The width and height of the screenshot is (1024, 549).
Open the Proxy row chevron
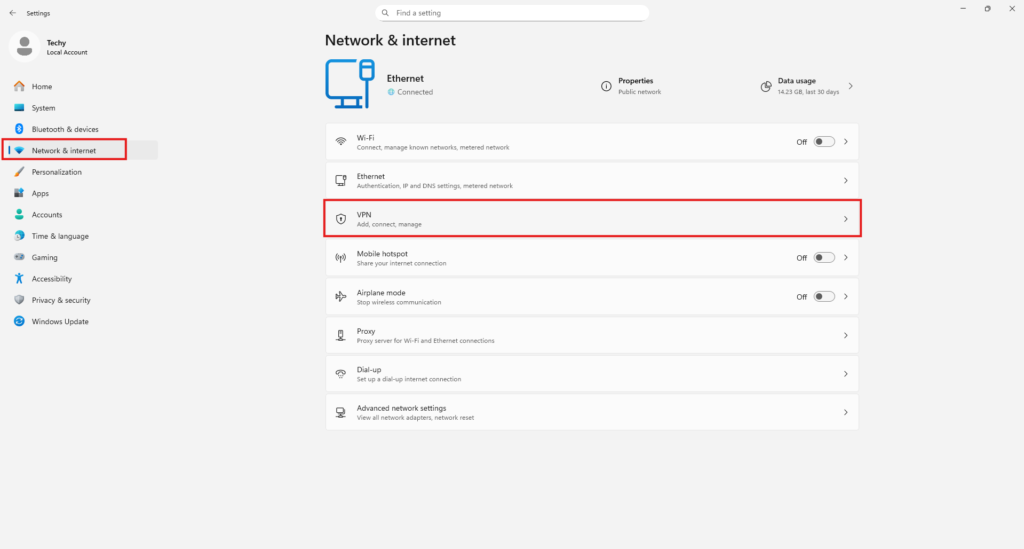[x=845, y=336]
